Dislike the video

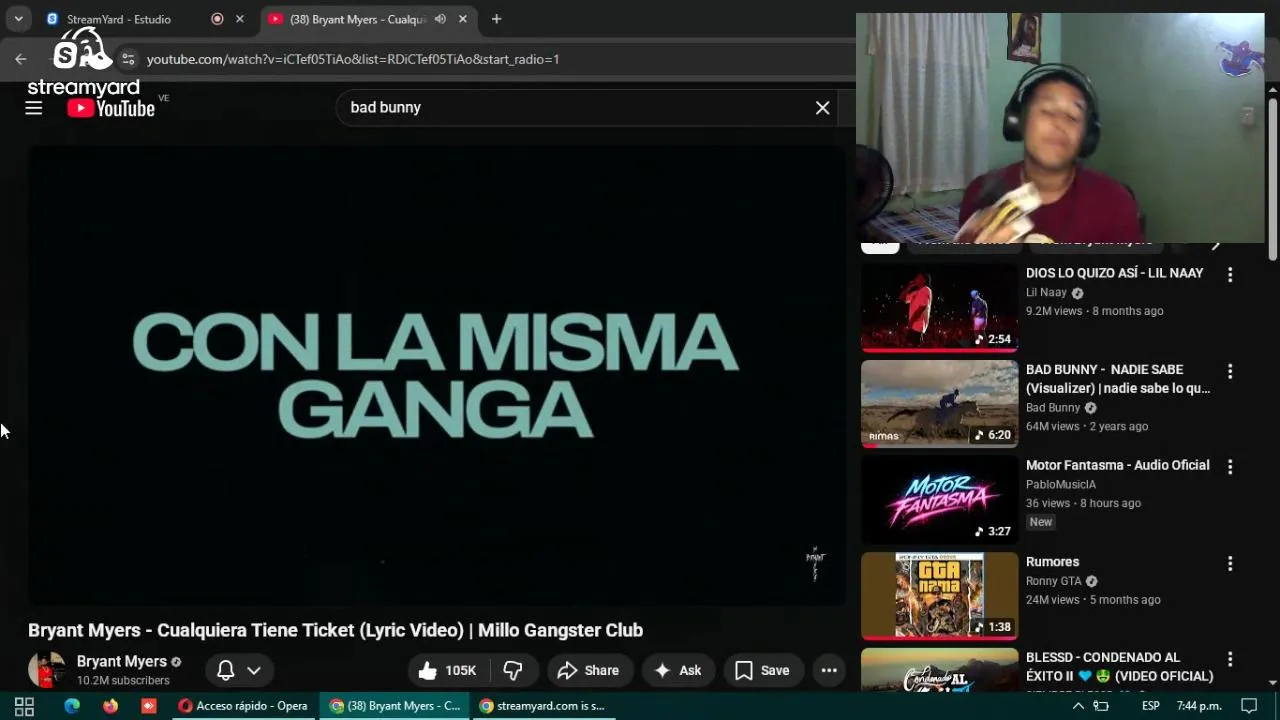tap(513, 670)
